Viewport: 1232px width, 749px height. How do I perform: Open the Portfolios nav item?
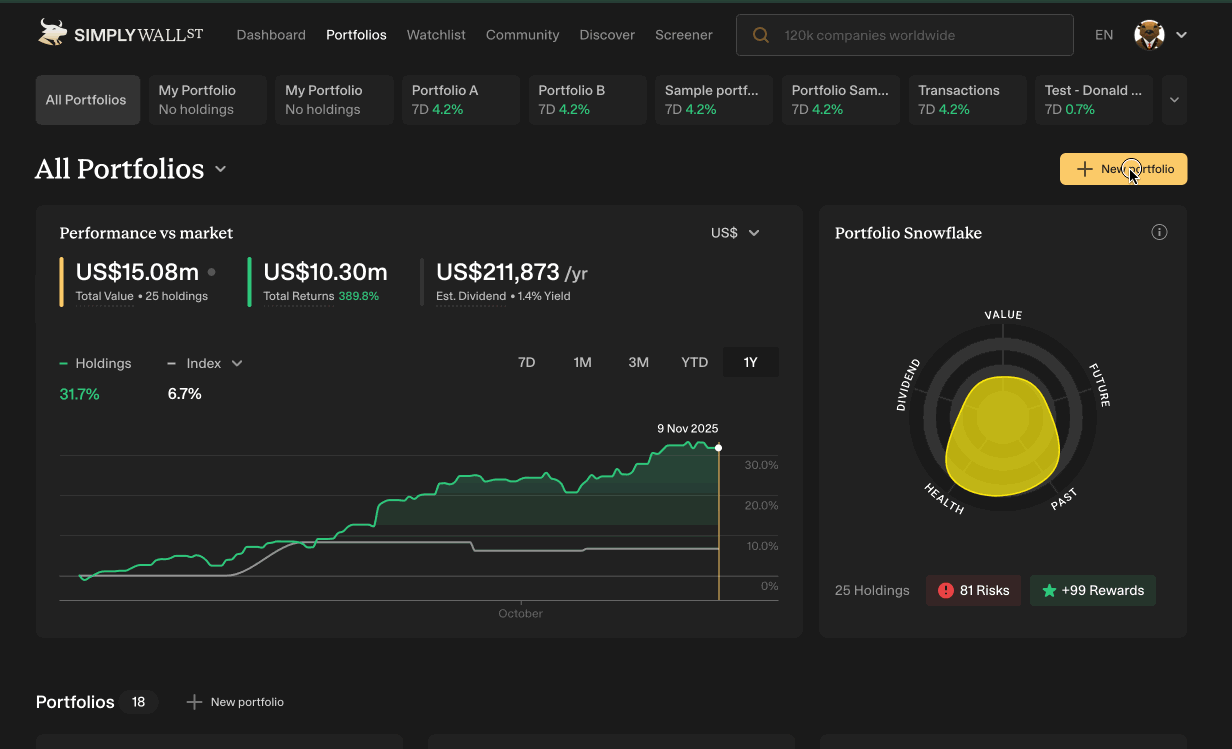356,35
